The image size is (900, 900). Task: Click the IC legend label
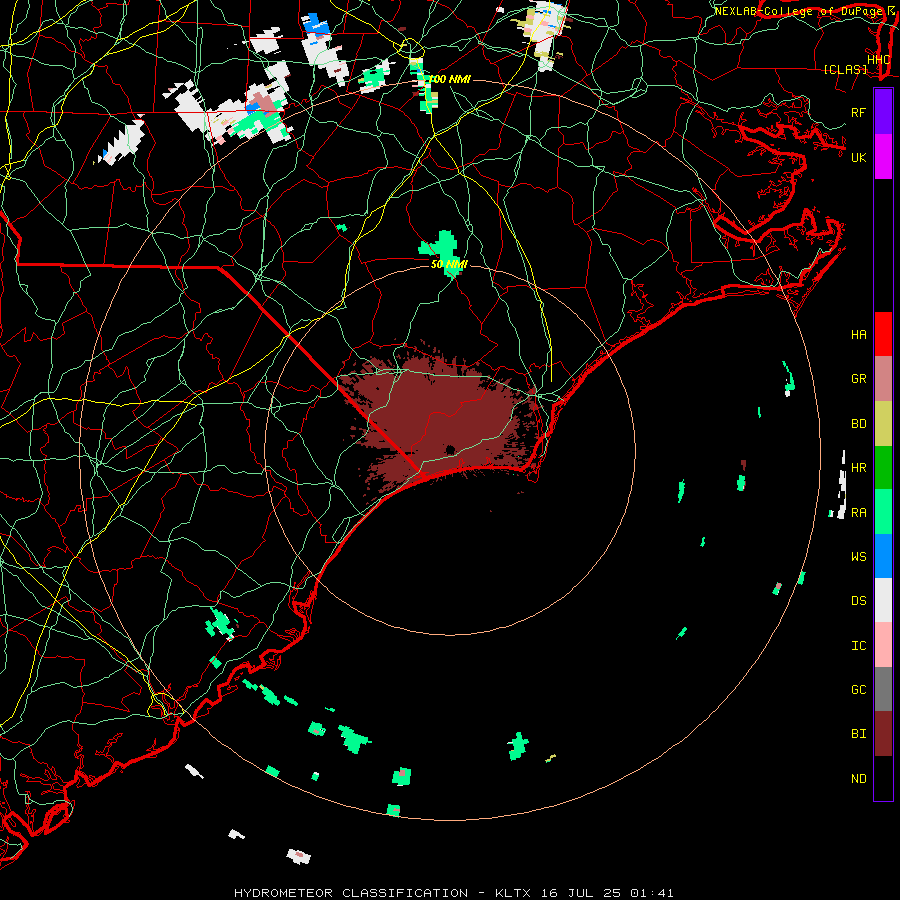tap(858, 645)
